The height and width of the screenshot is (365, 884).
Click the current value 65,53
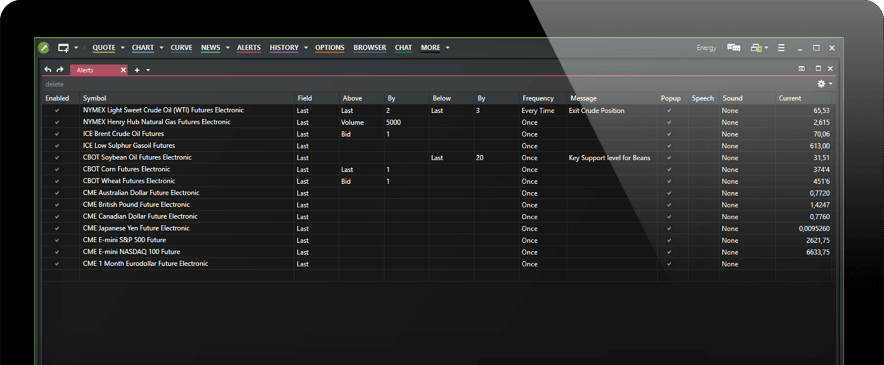[821, 111]
